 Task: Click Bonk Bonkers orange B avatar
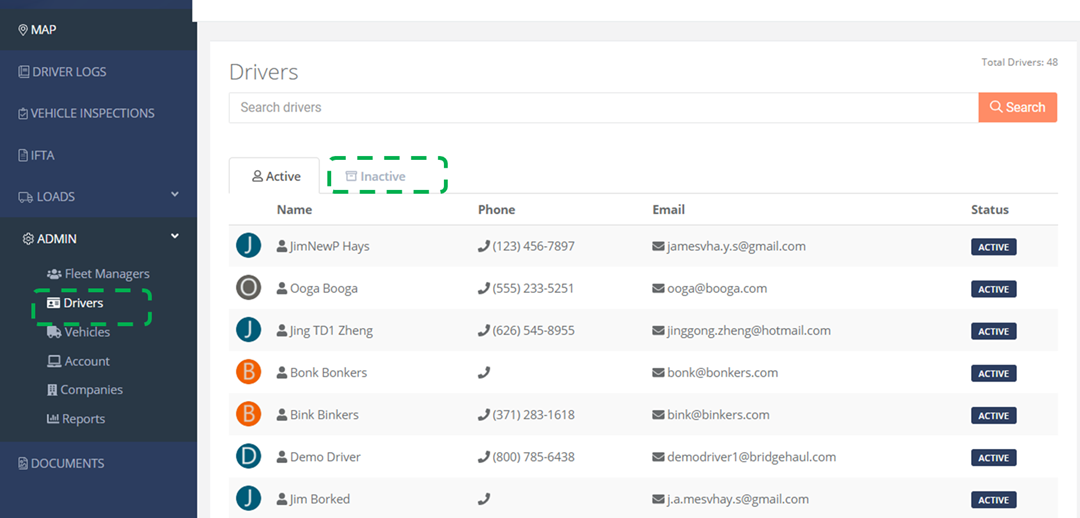click(249, 372)
